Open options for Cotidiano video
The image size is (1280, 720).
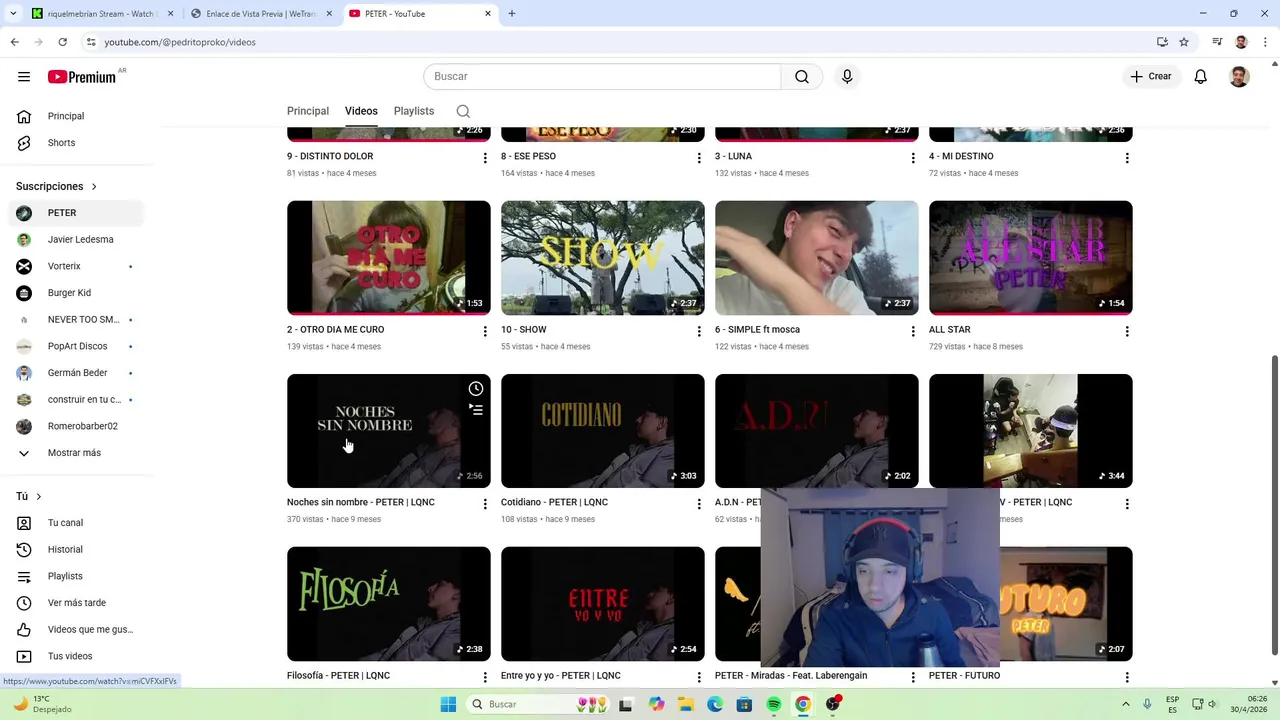699,504
